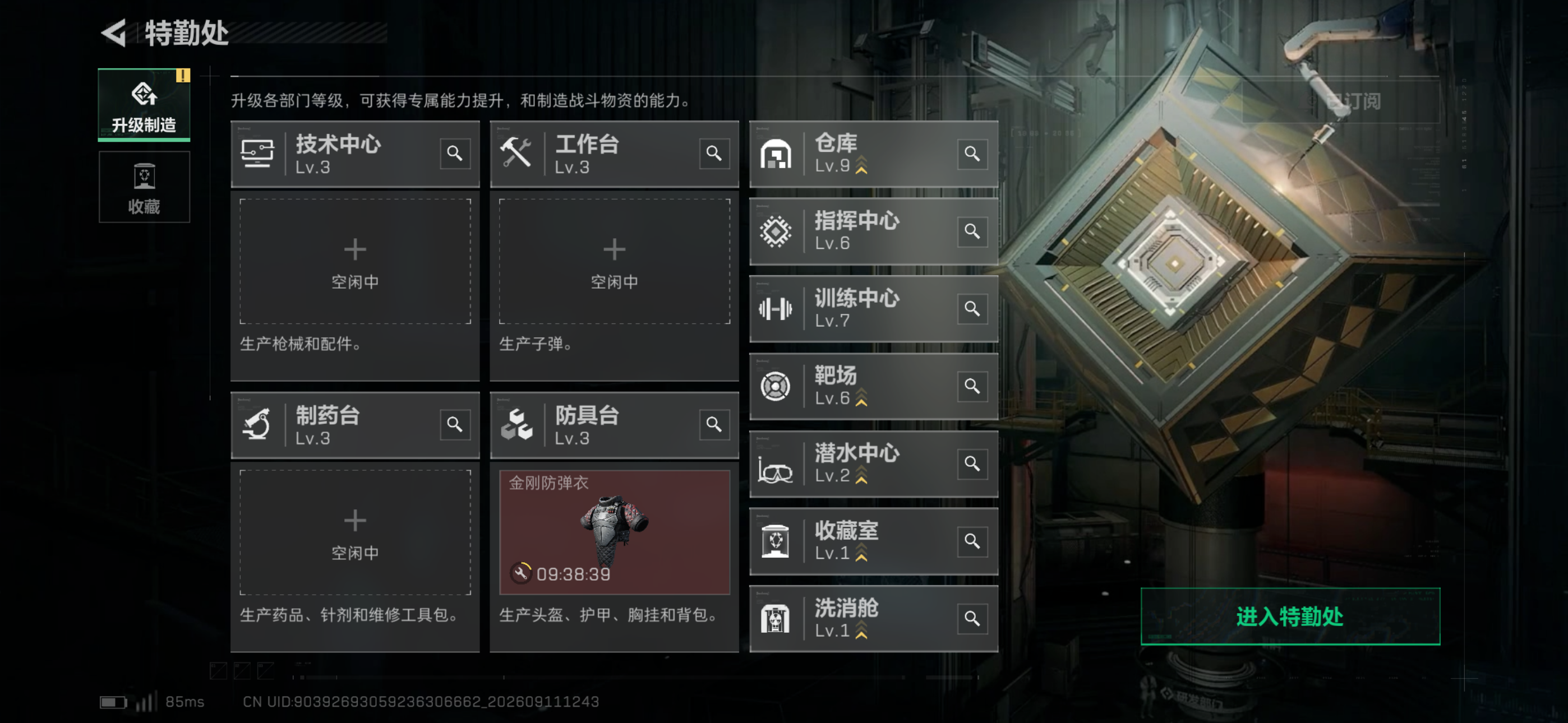
Task: Go back using the arrow beside 特勤处
Action: 114,33
